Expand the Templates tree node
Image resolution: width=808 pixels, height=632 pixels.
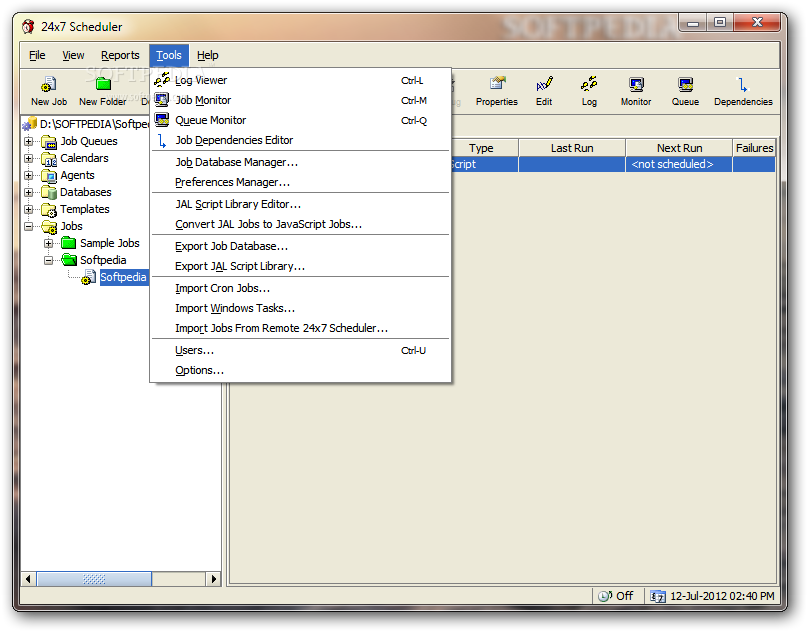coord(28,209)
